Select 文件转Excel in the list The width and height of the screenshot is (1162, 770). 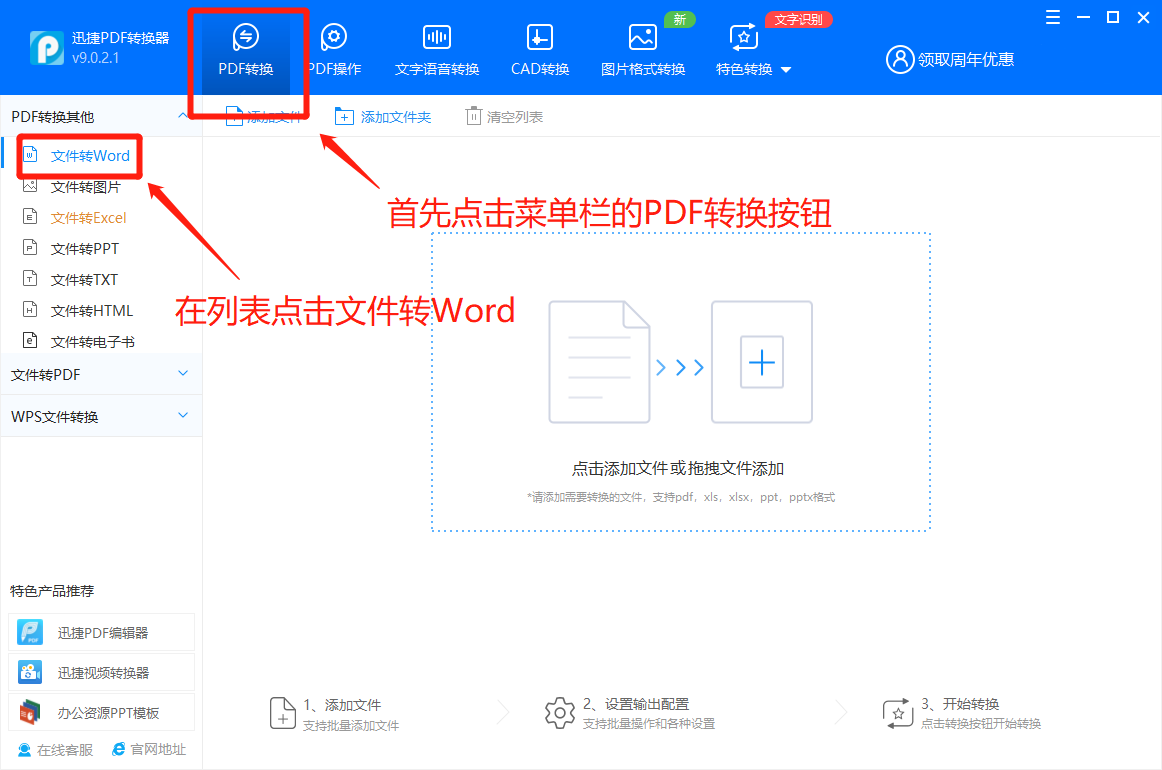[88, 218]
